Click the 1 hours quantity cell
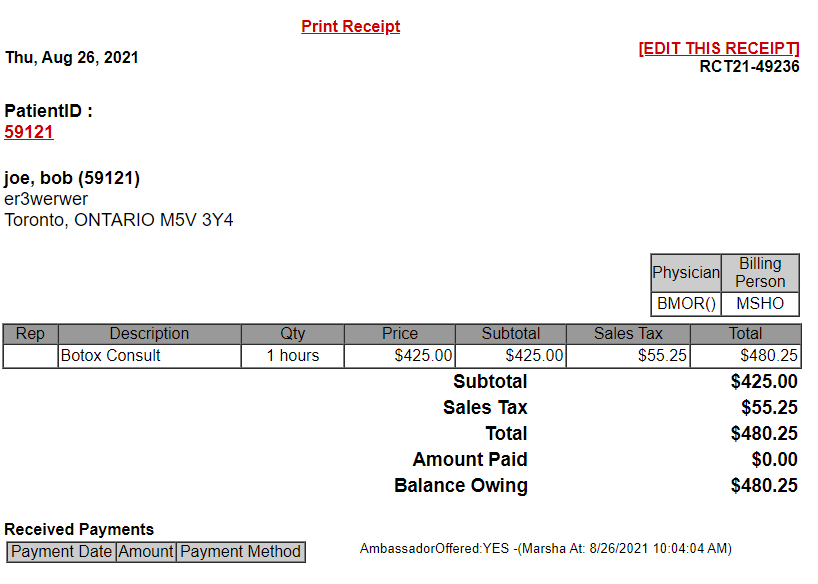Viewport: 818px width, 584px height. (x=292, y=356)
